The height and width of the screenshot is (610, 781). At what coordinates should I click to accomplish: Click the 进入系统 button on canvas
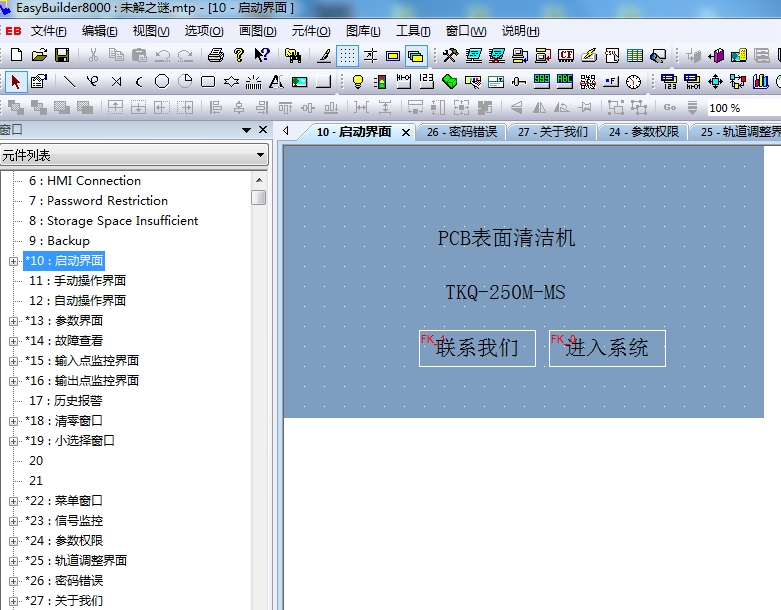click(x=607, y=348)
